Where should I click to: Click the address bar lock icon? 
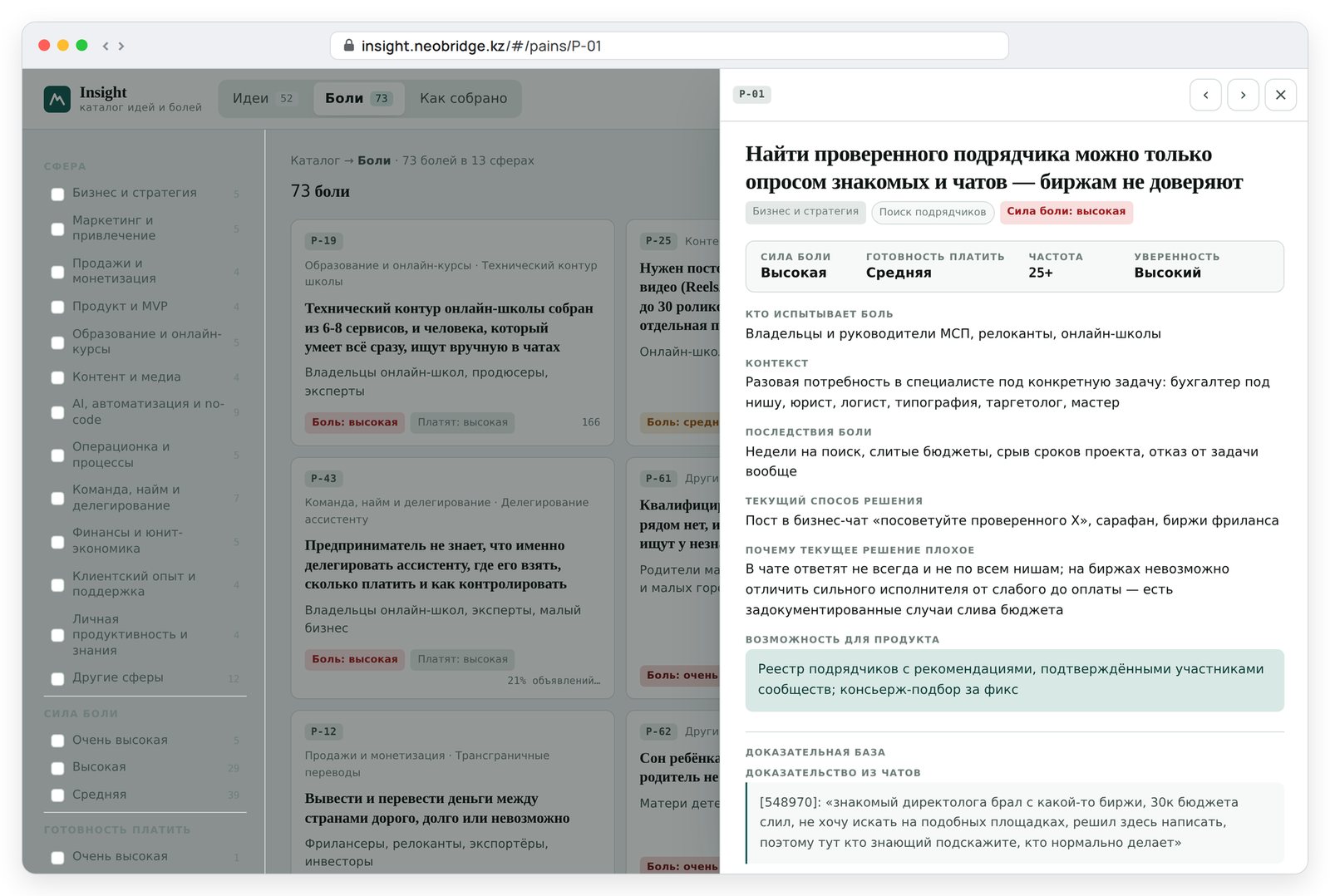point(349,46)
